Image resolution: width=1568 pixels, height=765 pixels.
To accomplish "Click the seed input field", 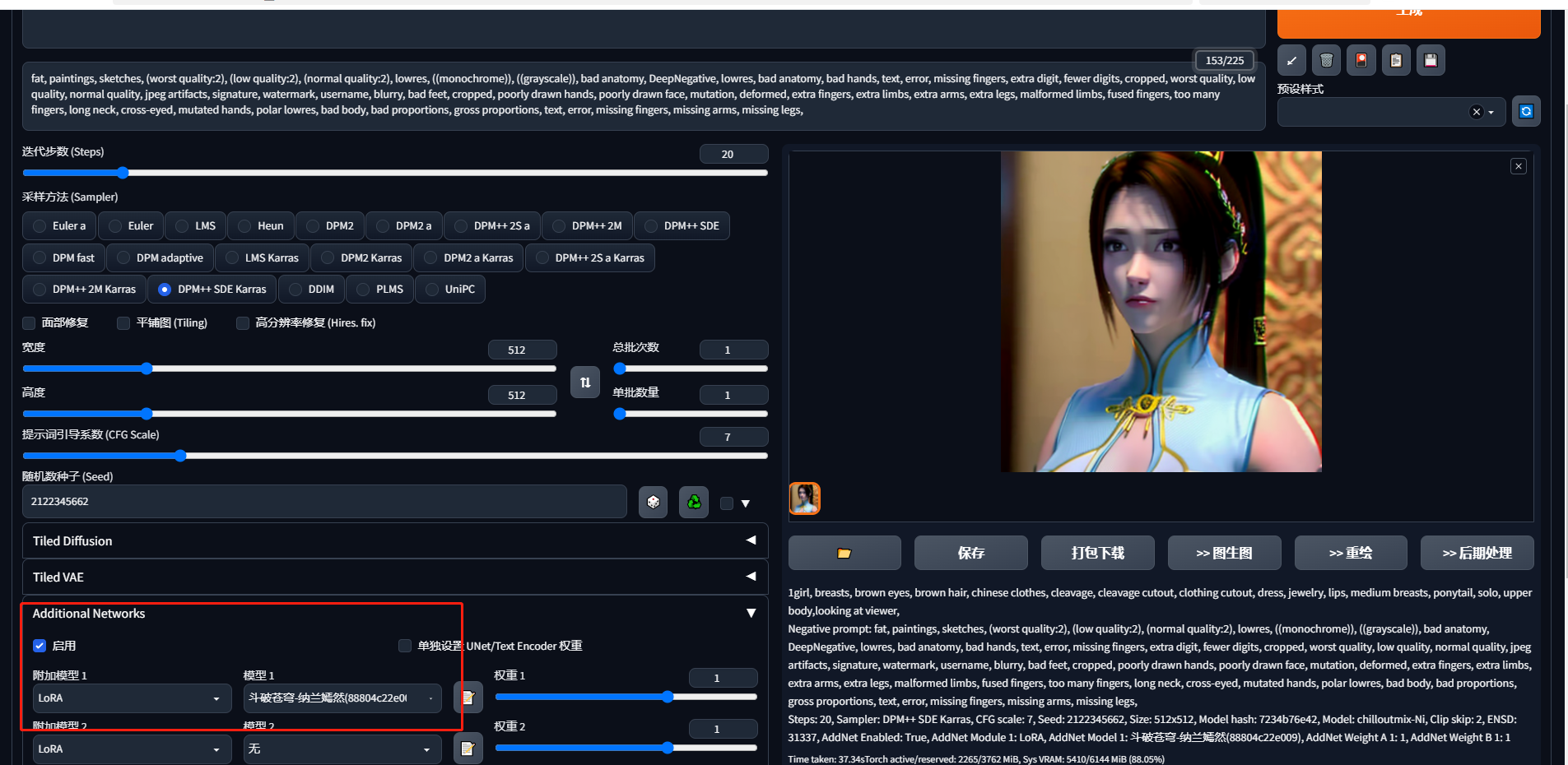I will point(324,502).
